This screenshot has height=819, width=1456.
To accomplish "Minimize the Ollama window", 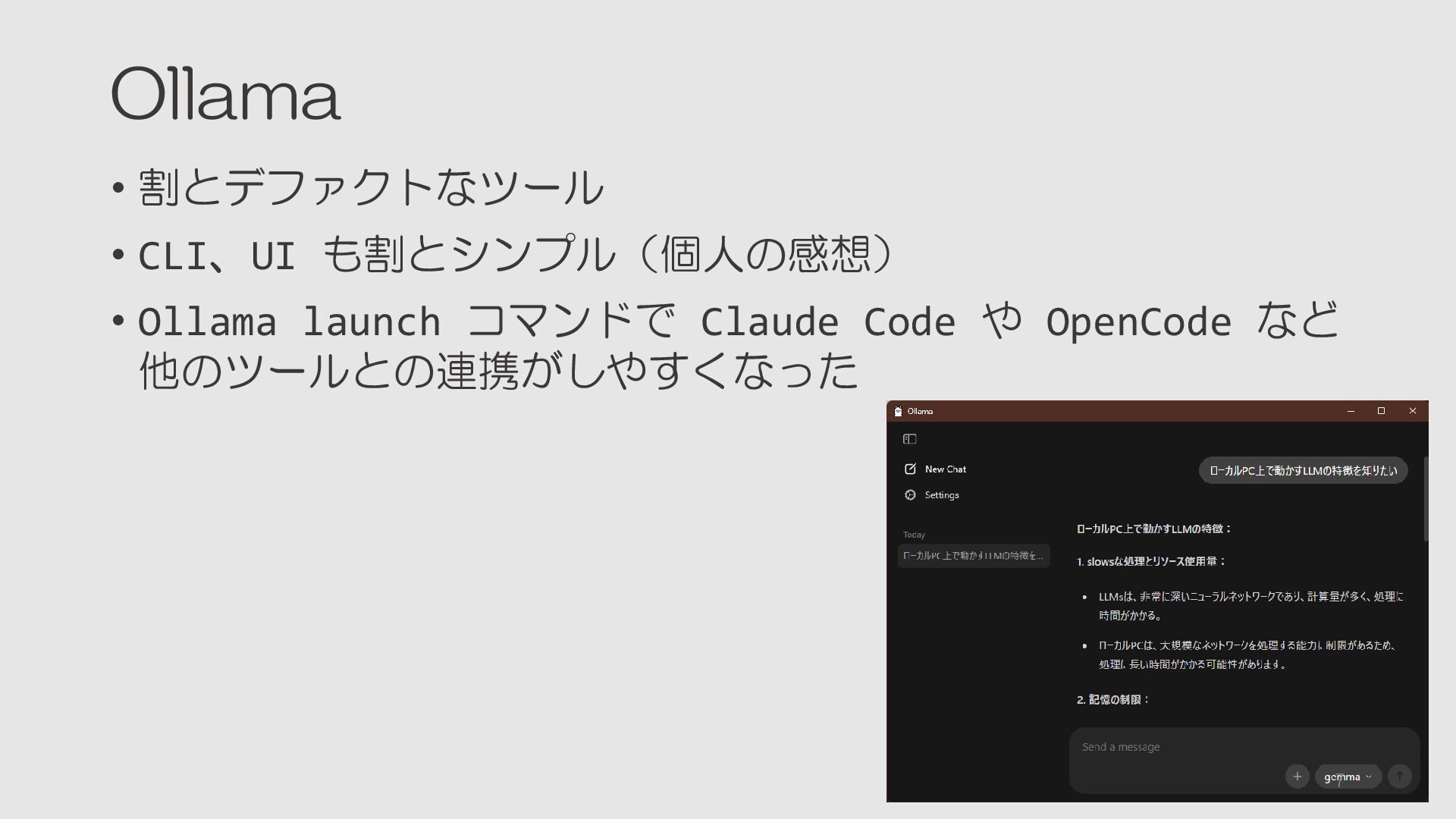I will 1351,411.
